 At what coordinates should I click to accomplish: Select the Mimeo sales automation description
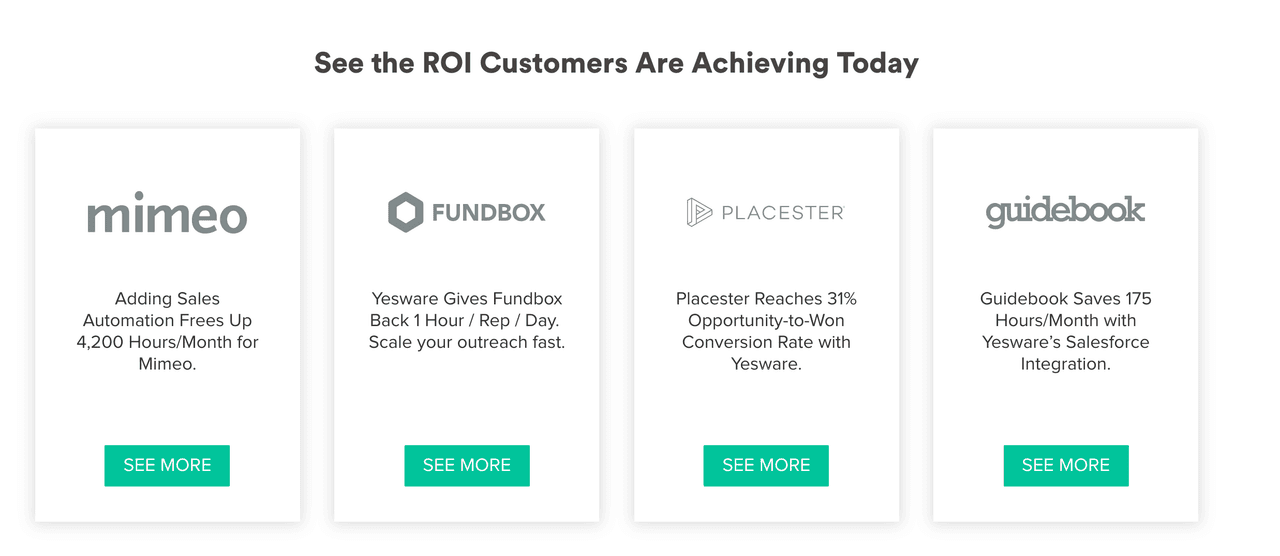click(167, 331)
